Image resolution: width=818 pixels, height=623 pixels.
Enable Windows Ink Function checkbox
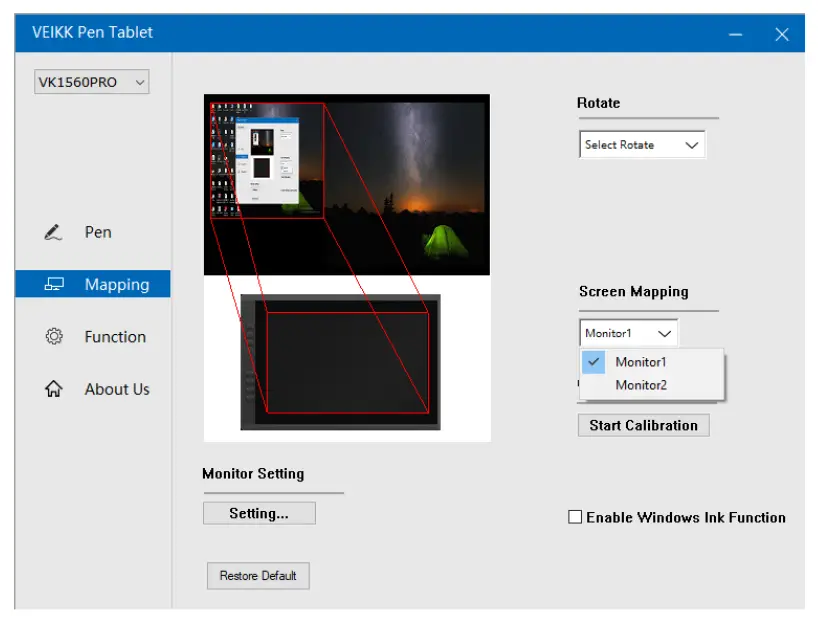click(x=575, y=517)
